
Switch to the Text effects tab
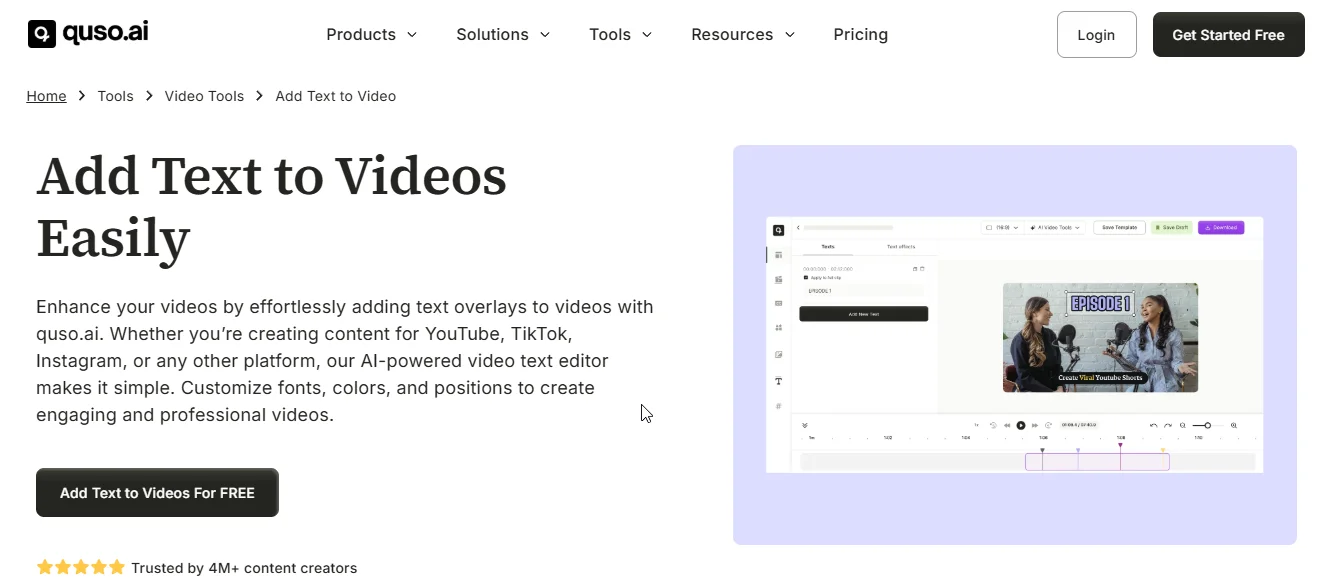coord(902,247)
